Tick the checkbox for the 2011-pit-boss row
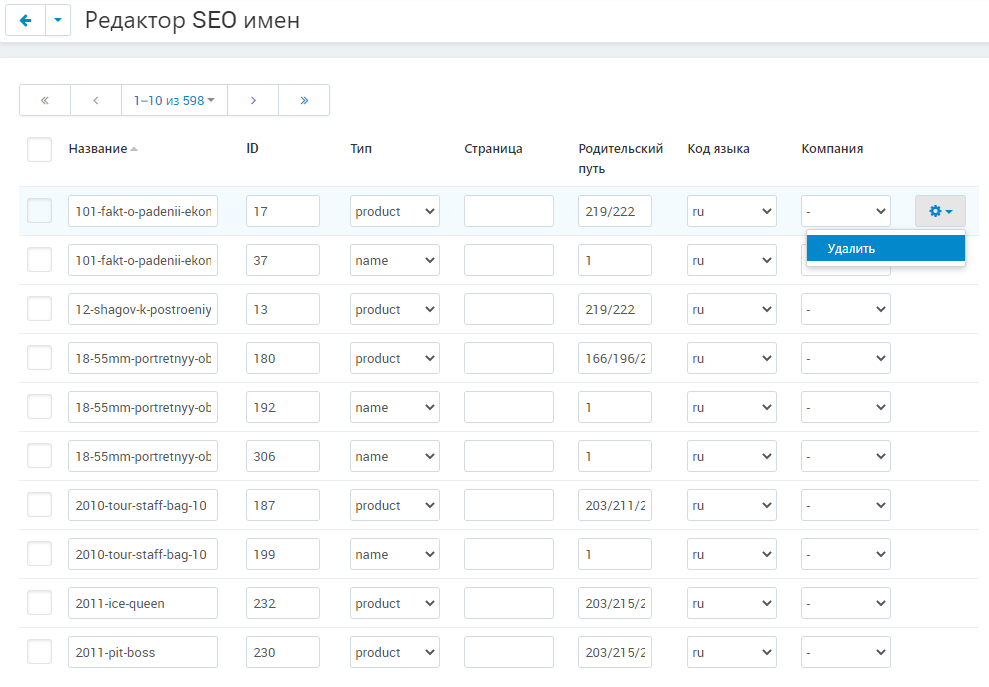This screenshot has width=989, height=687. click(x=40, y=652)
